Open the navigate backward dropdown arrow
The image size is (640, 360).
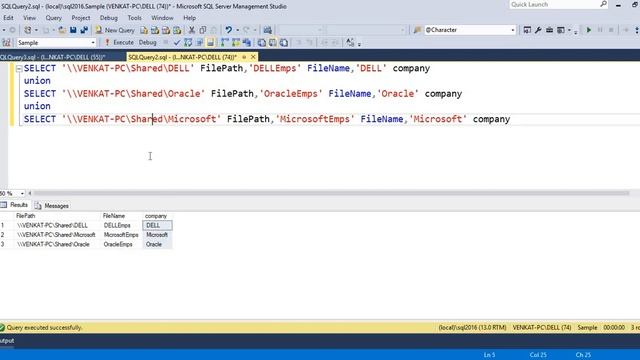click(x=4, y=30)
